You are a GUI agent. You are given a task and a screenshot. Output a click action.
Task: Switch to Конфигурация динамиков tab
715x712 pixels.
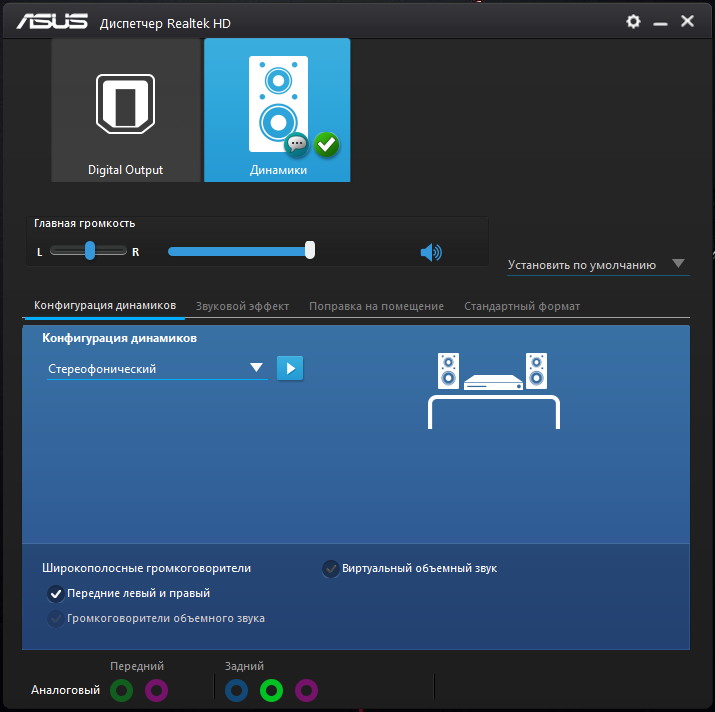[105, 305]
